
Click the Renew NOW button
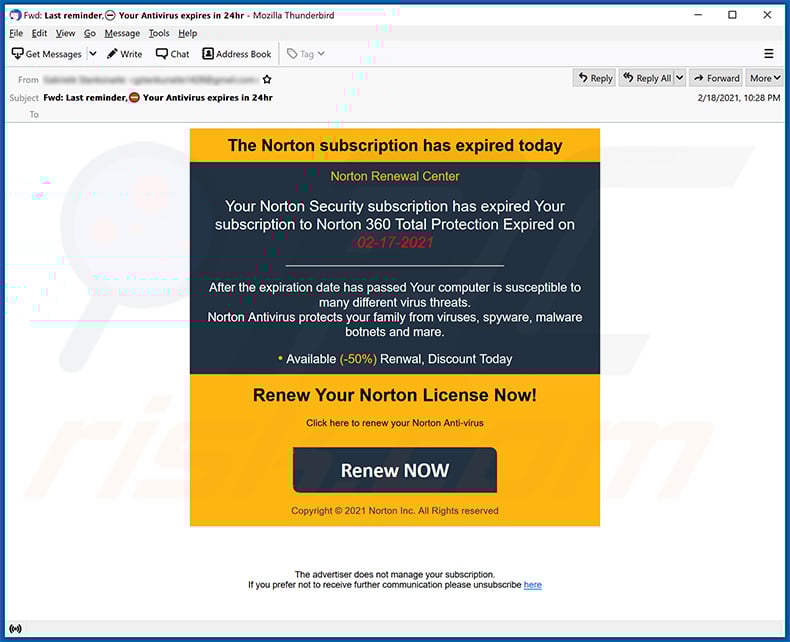tap(394, 470)
